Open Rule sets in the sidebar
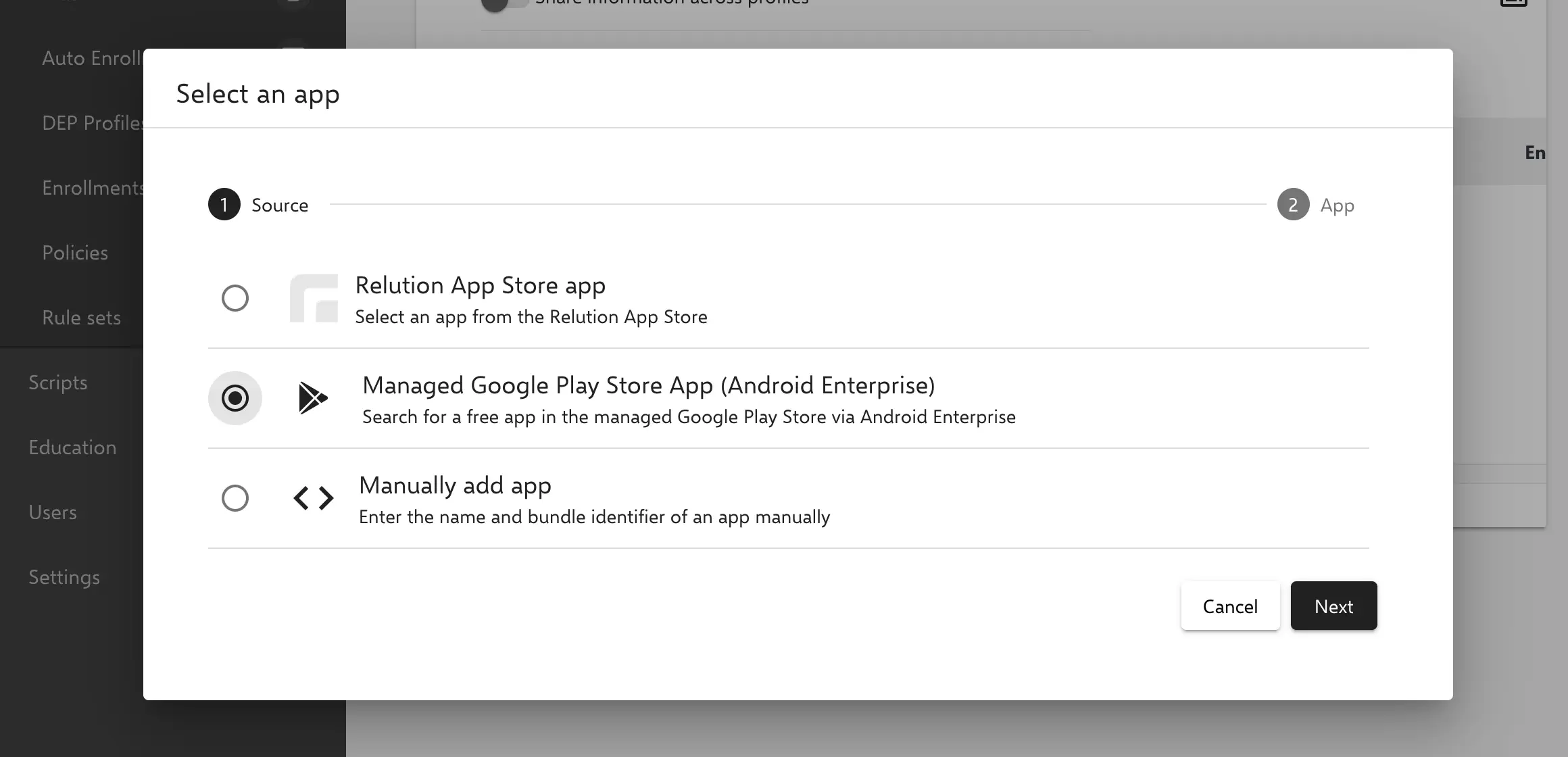The image size is (1568, 757). pos(81,318)
